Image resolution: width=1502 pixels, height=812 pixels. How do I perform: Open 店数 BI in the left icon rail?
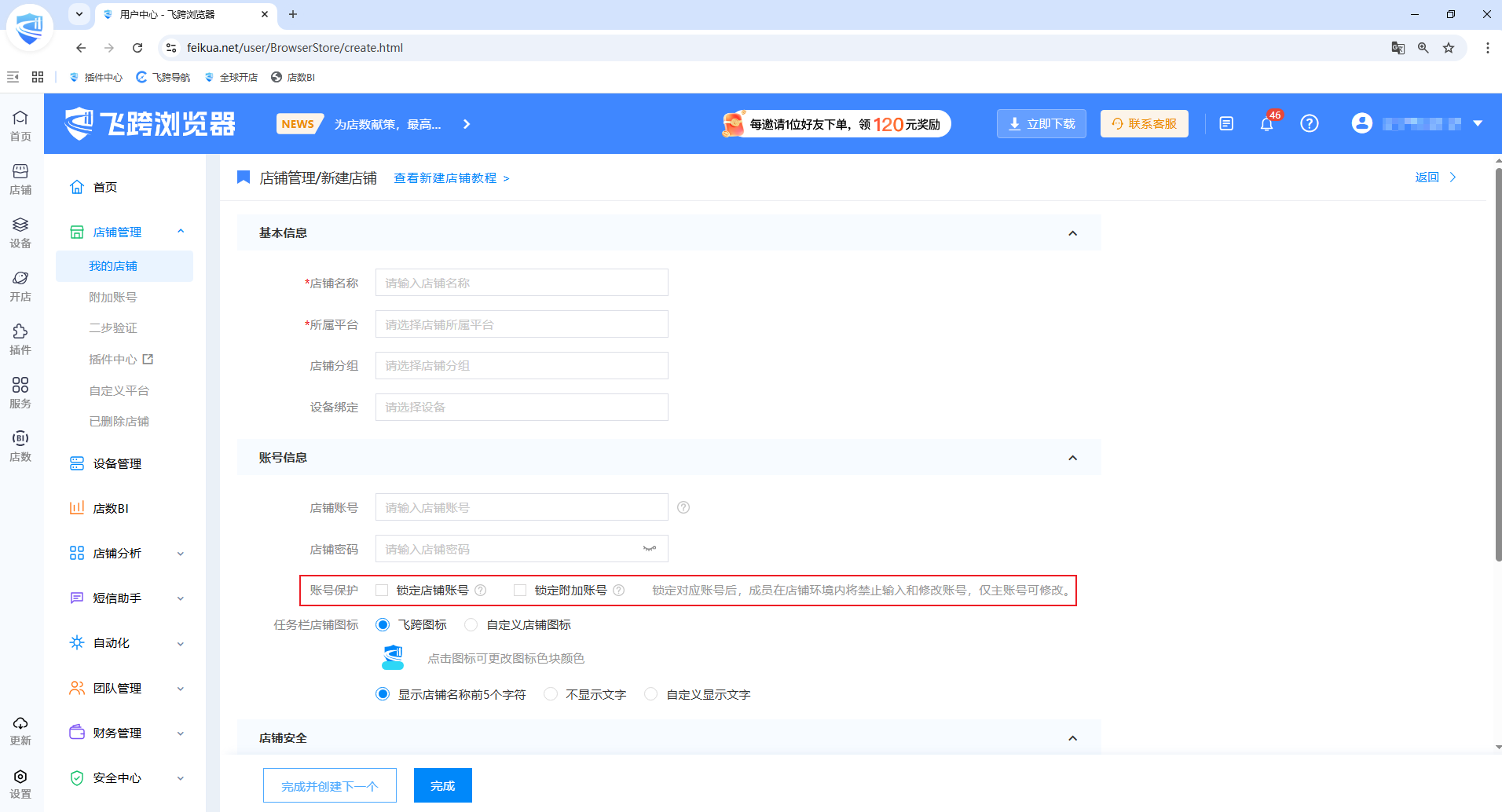tap(20, 447)
